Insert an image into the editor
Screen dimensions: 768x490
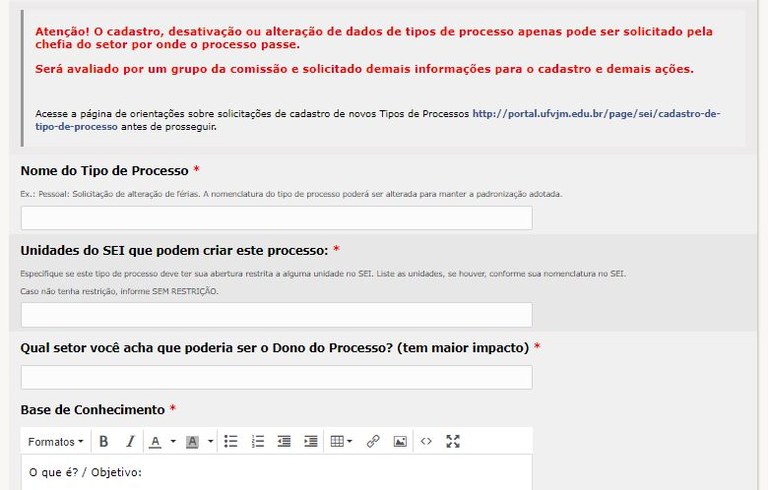[x=400, y=441]
